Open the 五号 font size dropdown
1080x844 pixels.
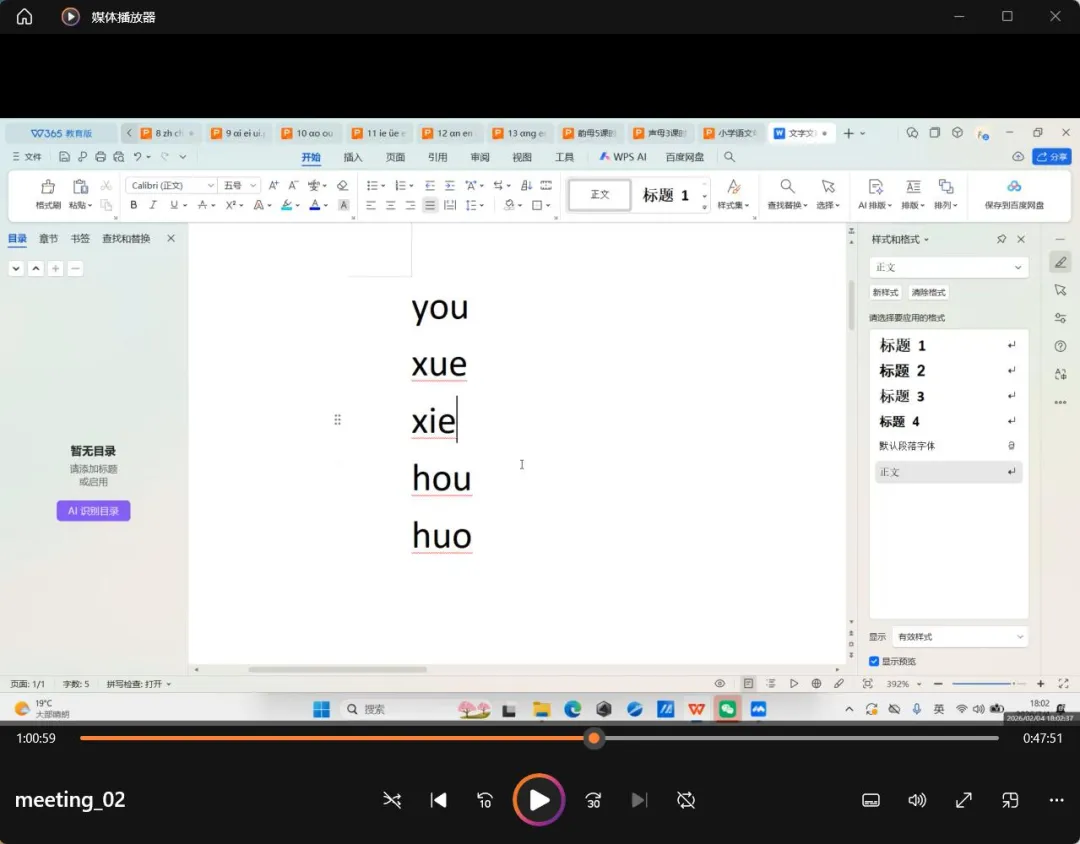[x=253, y=186]
